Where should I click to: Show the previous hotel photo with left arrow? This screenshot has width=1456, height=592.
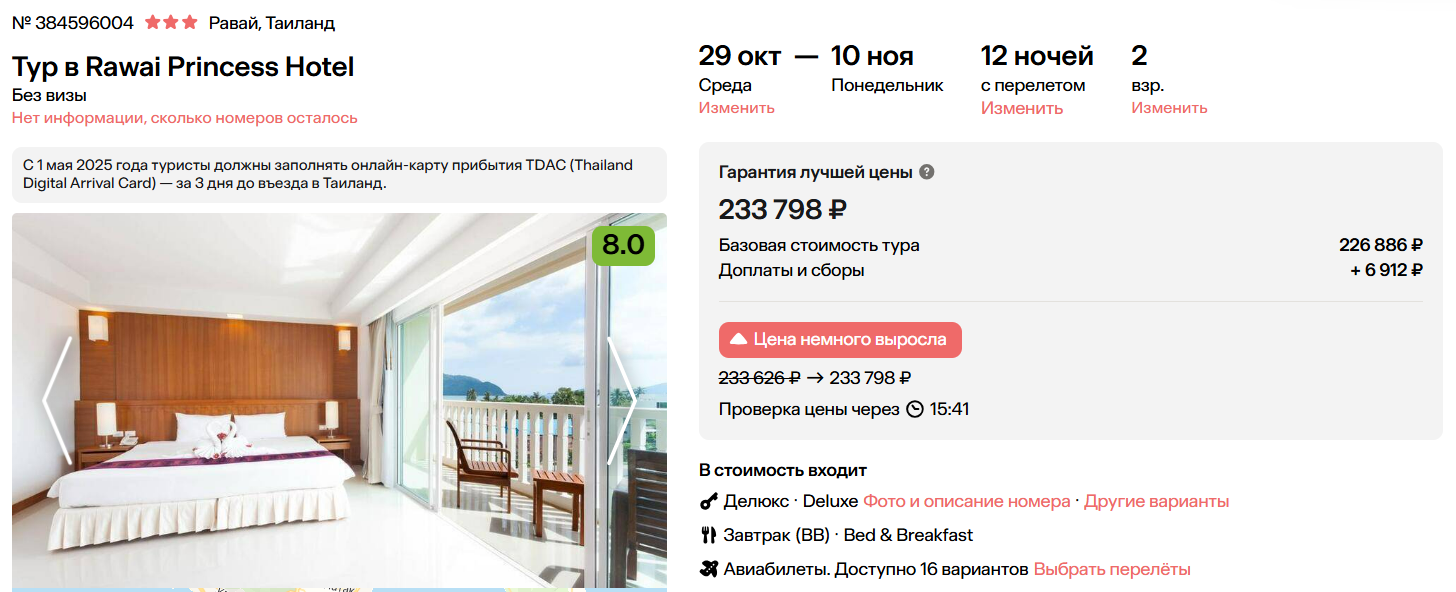pos(57,400)
